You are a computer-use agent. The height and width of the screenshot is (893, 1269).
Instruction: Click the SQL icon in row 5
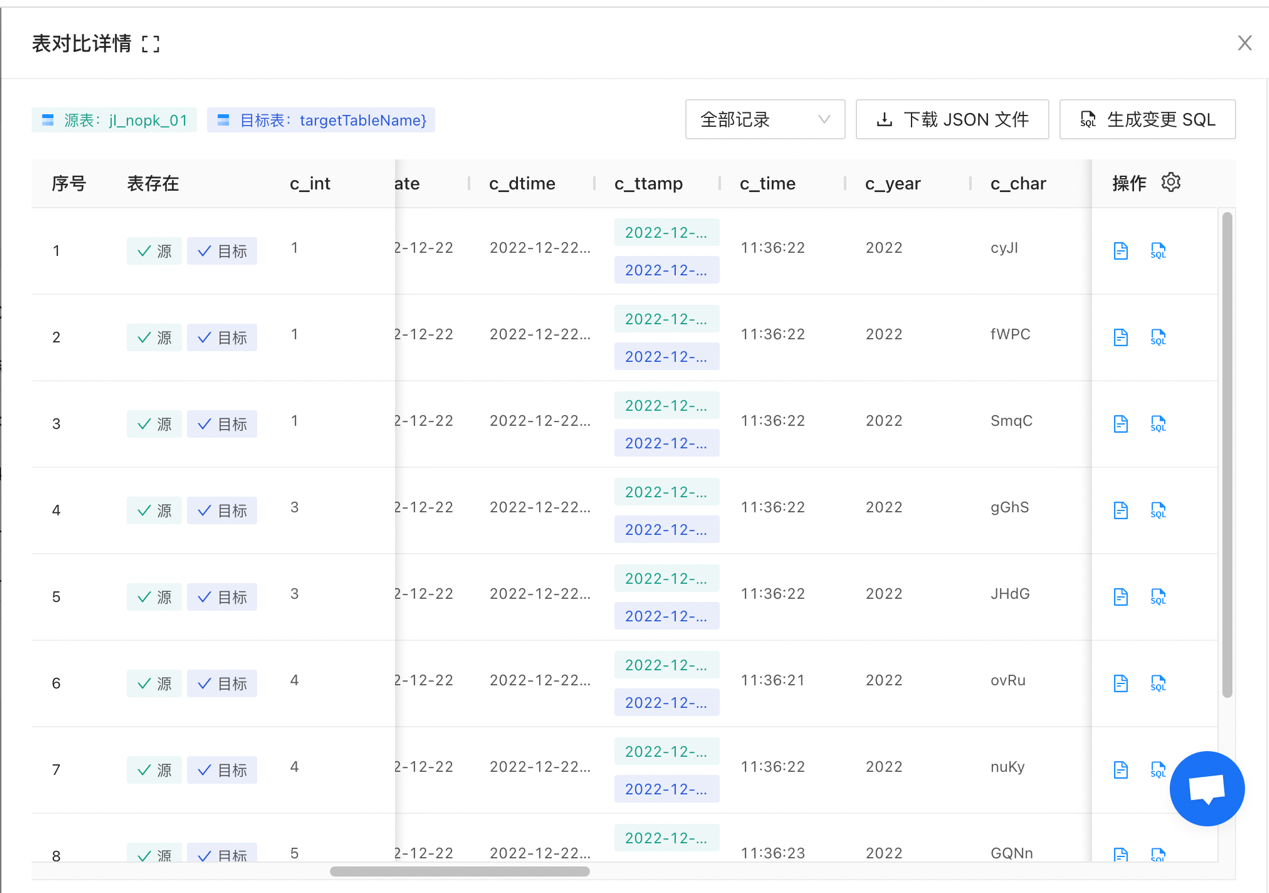click(1158, 597)
